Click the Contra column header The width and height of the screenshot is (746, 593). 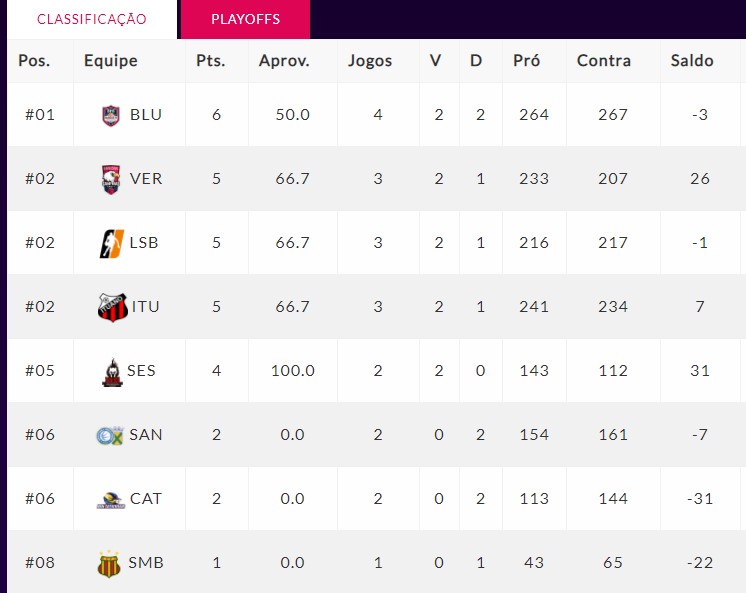(604, 60)
